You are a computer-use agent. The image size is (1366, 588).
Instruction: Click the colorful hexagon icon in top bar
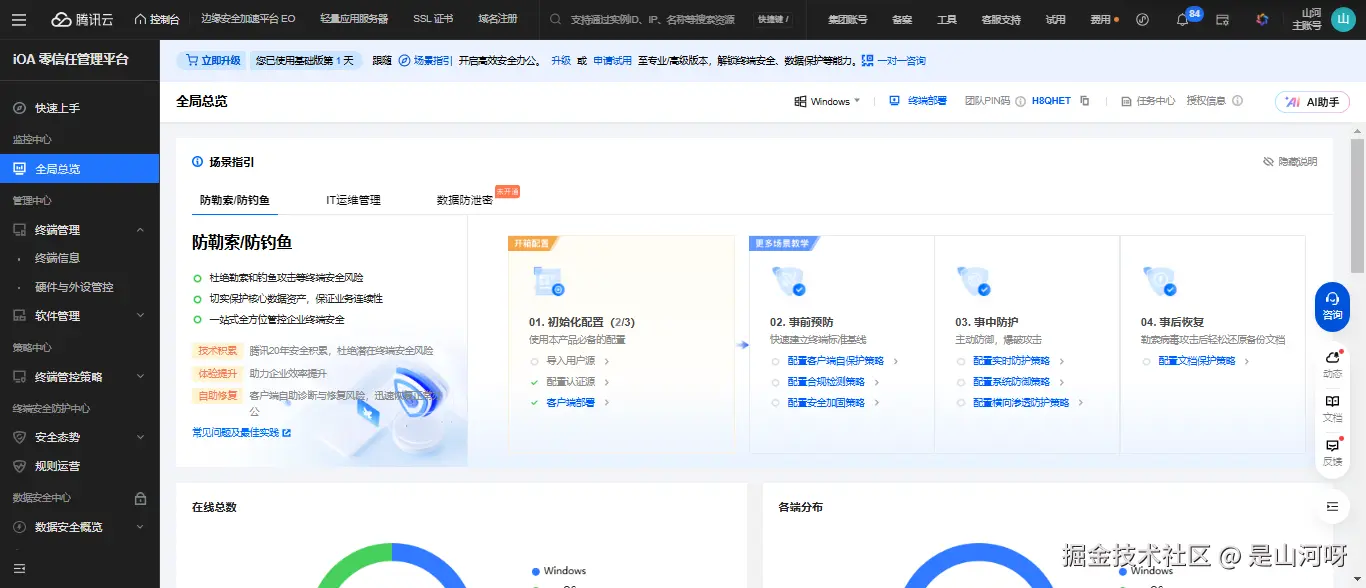pos(1262,19)
